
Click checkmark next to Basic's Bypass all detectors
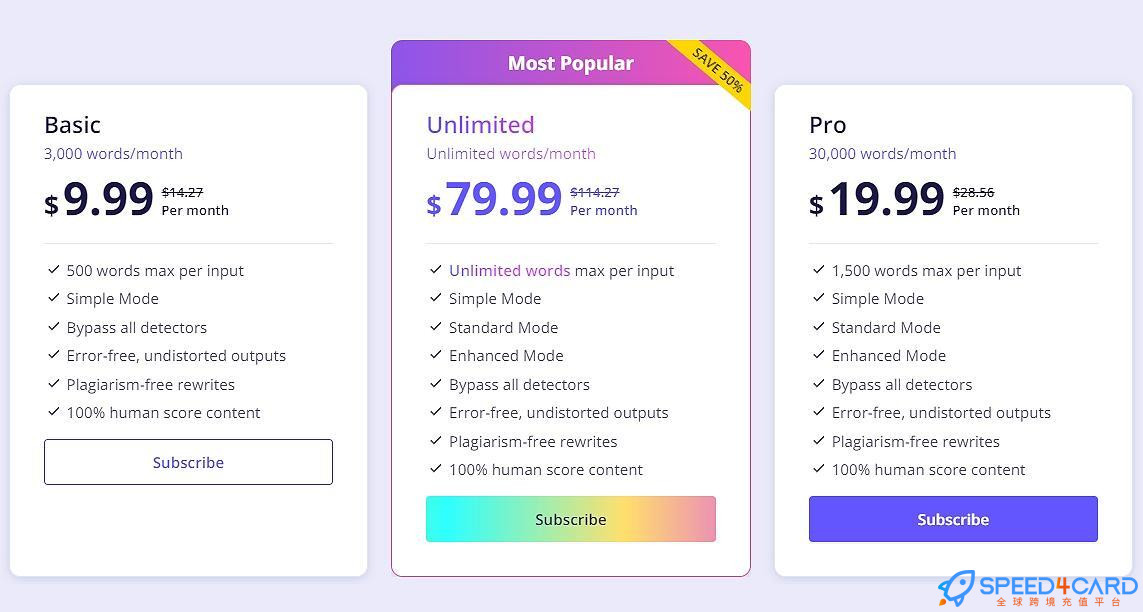pos(53,326)
